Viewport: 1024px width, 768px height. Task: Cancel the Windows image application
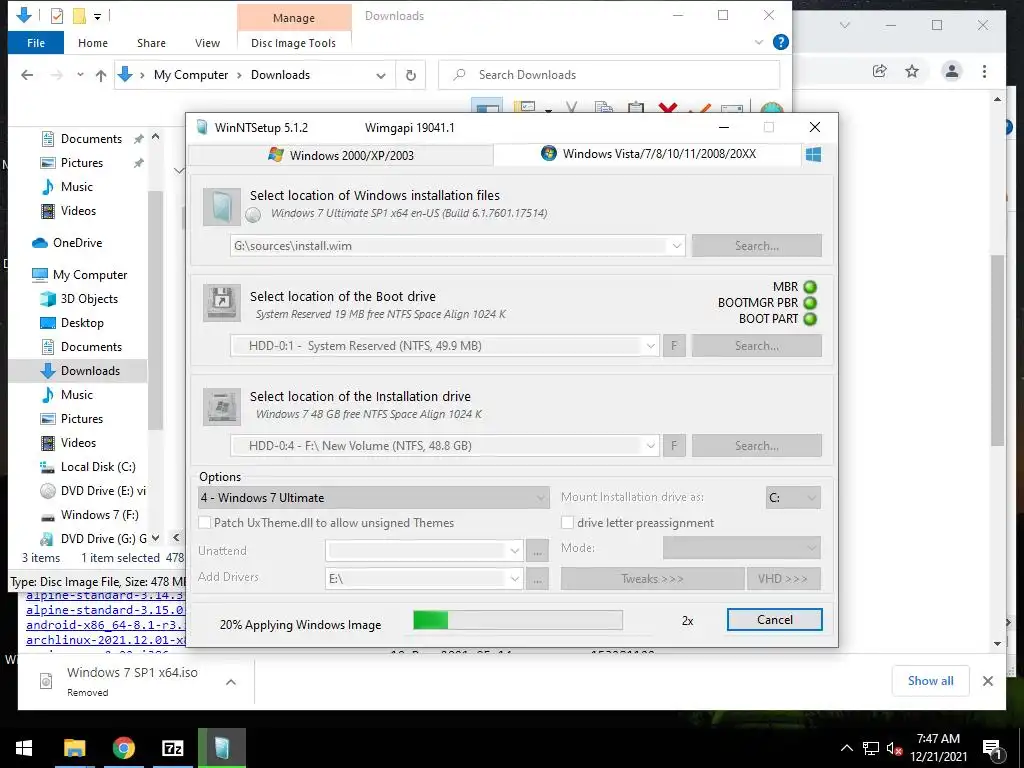(775, 620)
